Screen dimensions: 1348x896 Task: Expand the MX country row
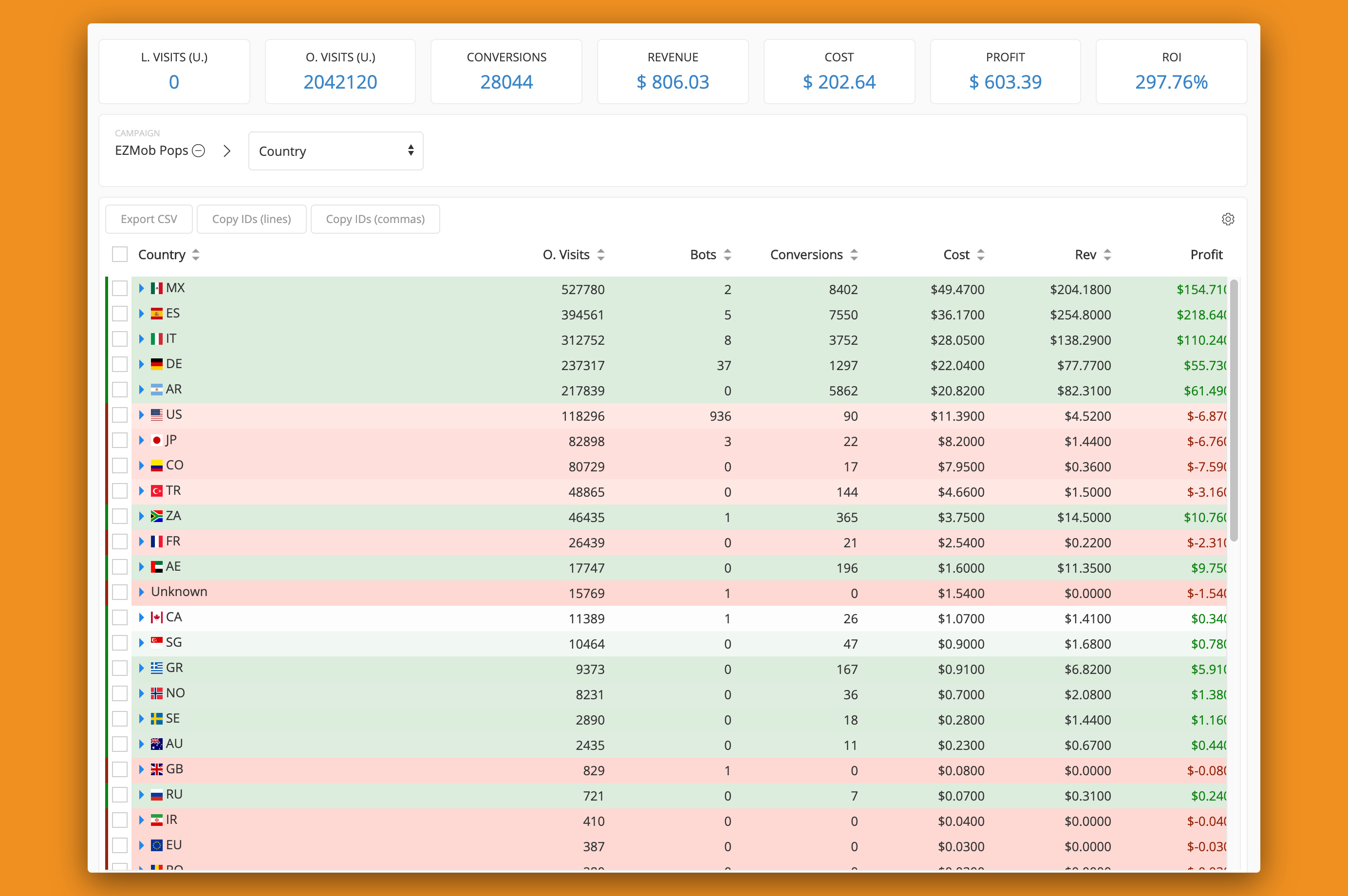(142, 288)
